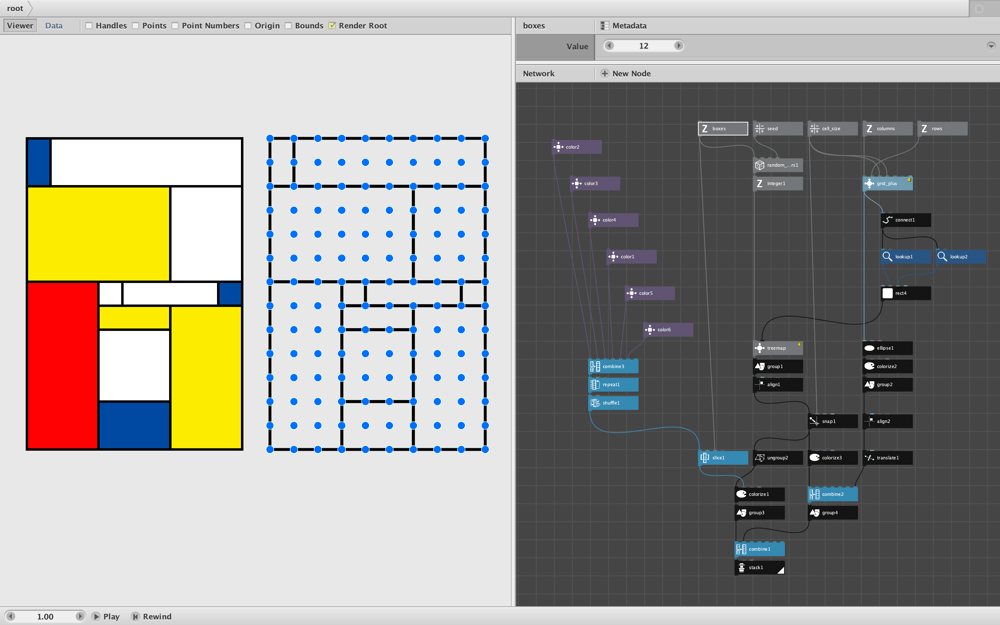Select the color1 node
Screen dimensions: 1000x625
tap(631, 257)
